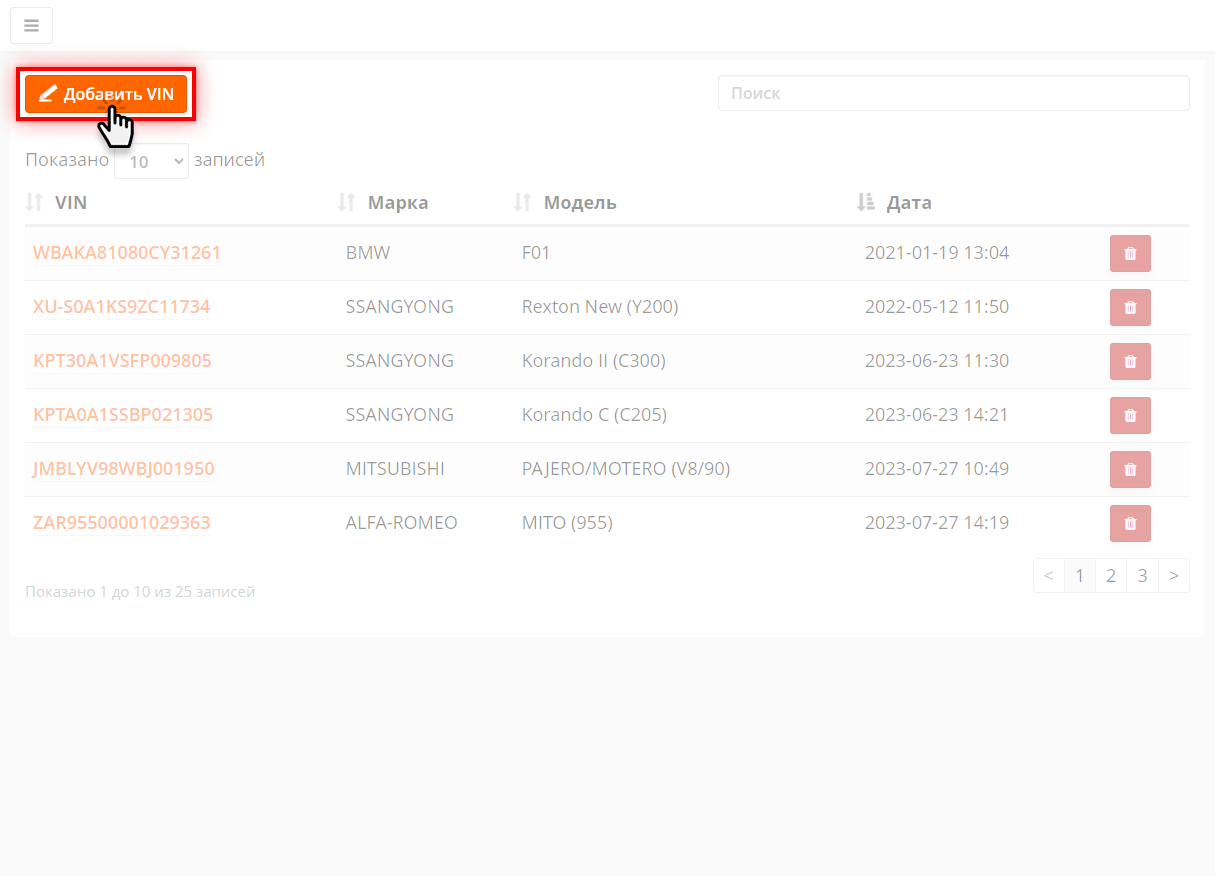Viewport: 1215px width, 876px height.
Task: Go to page 3 of results
Action: [x=1142, y=576]
